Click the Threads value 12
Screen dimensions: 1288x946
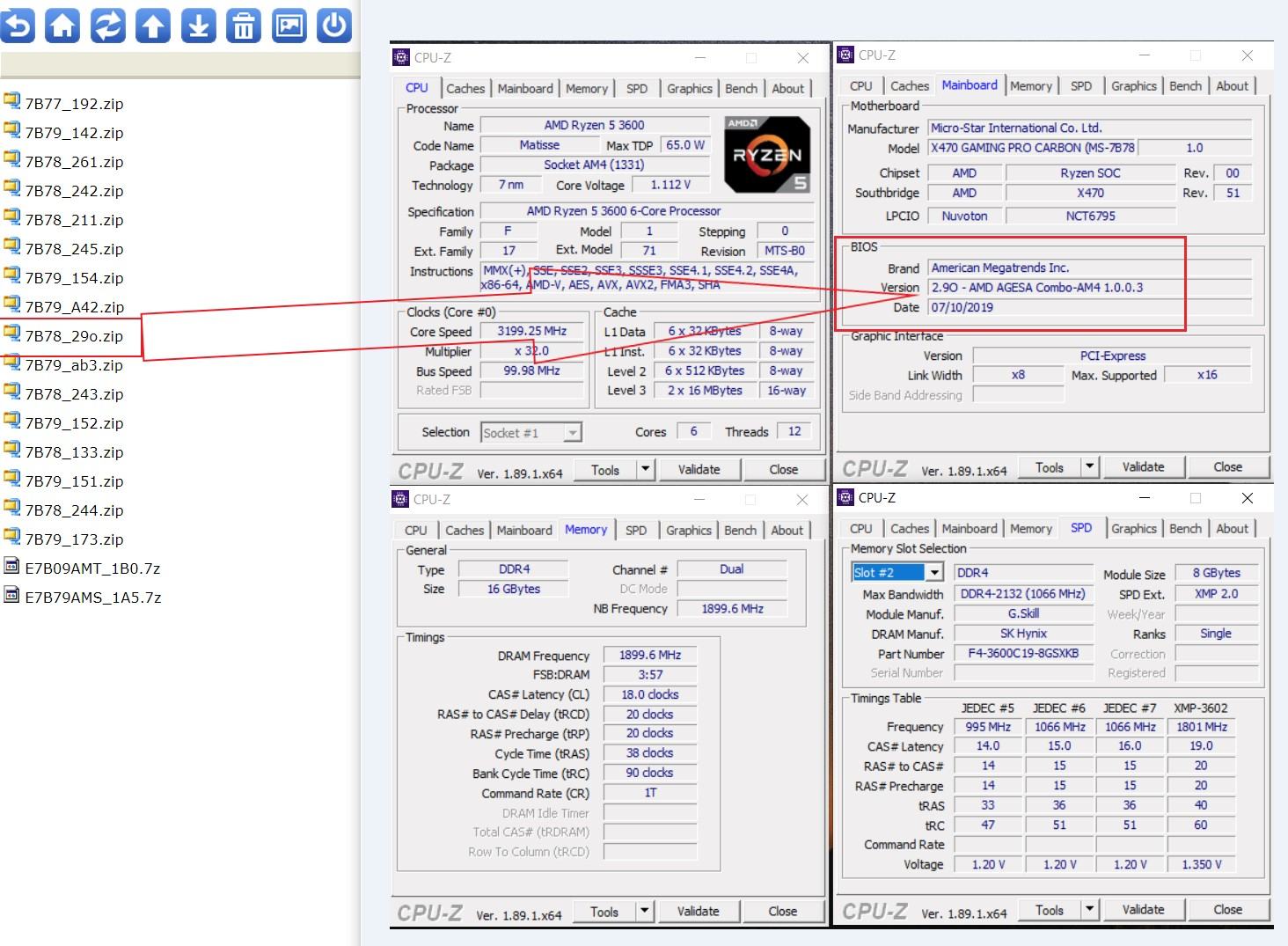pyautogui.click(x=794, y=431)
